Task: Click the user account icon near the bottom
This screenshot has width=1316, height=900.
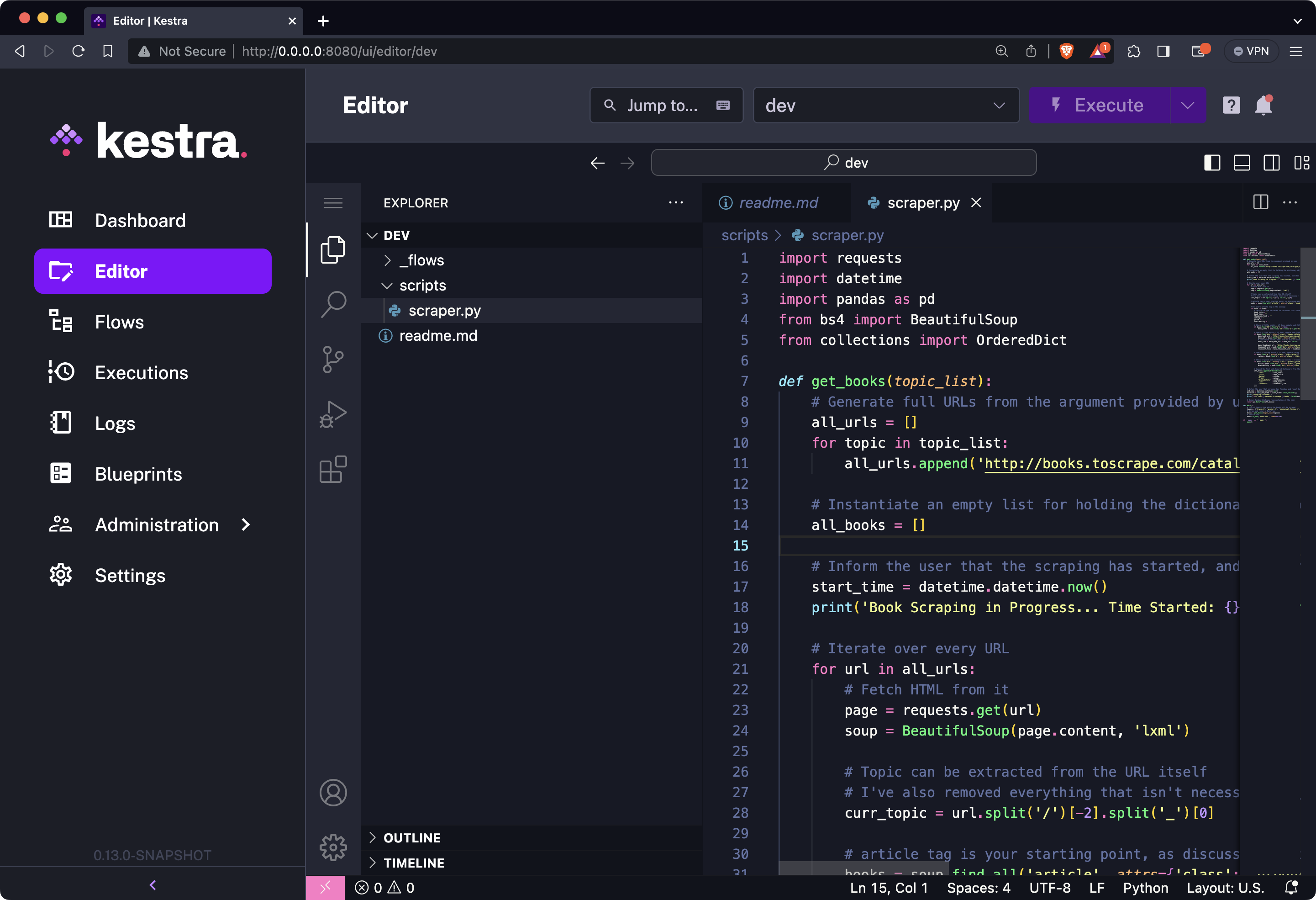Action: [333, 793]
